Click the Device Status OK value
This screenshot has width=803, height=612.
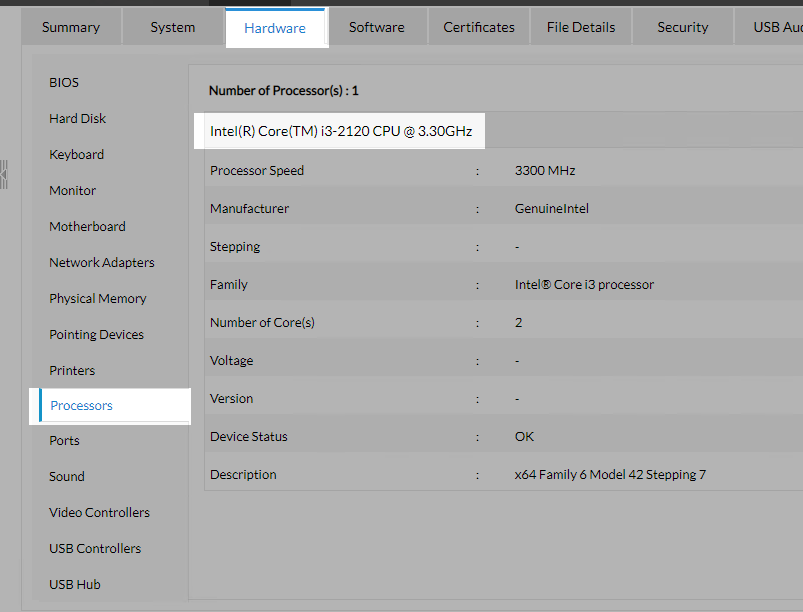[x=524, y=436]
